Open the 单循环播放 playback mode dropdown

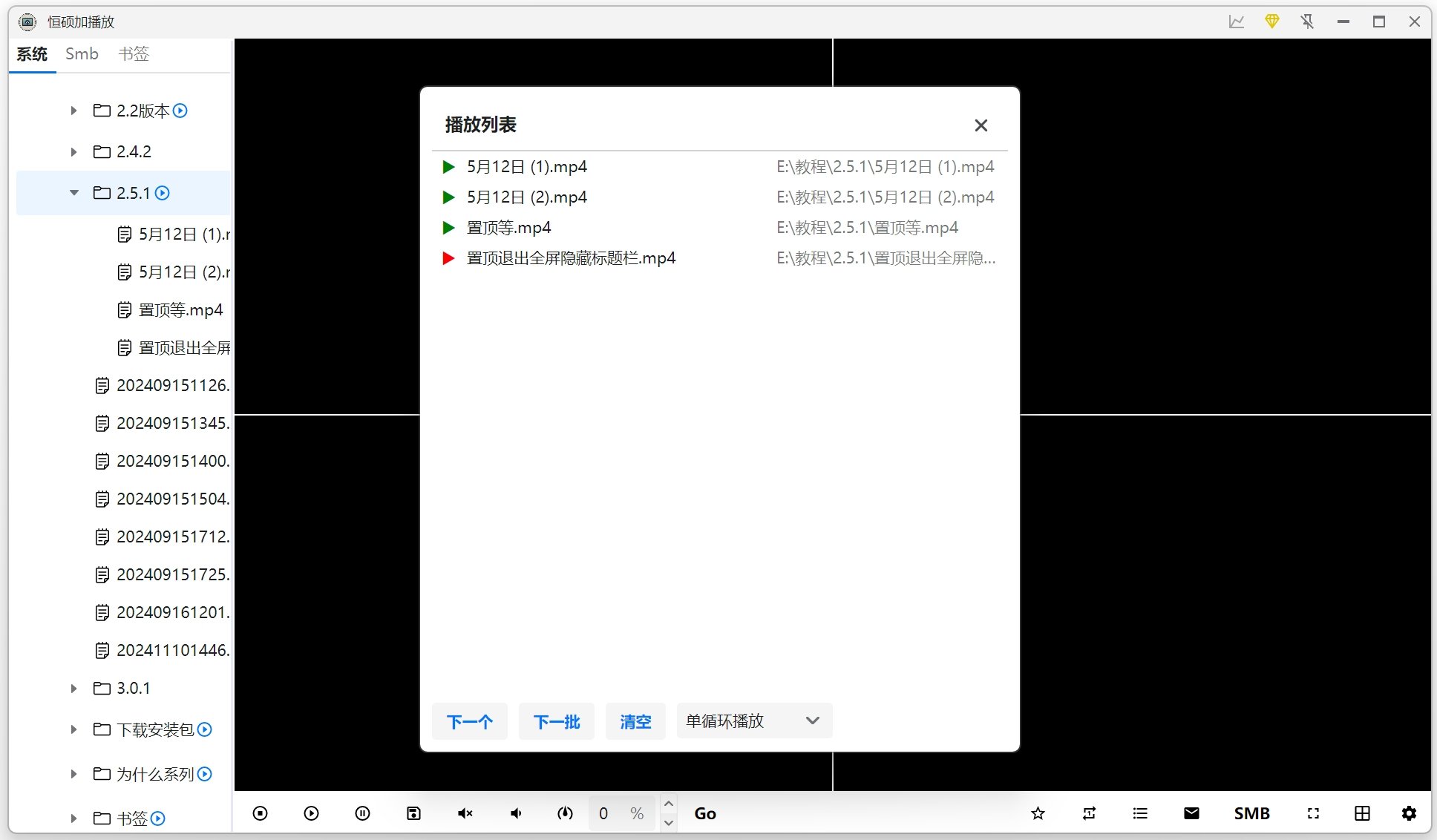tap(753, 721)
